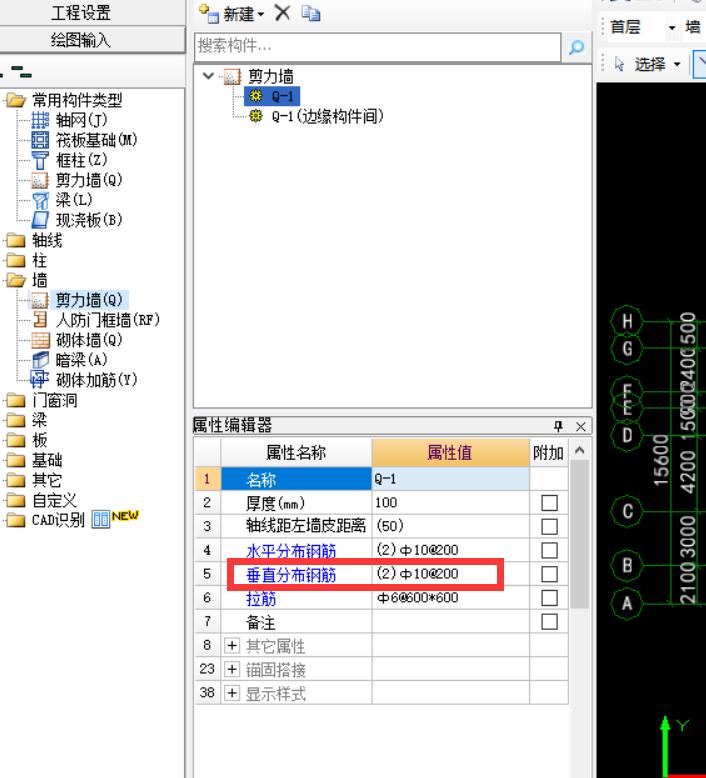Delete component with the X icon

coord(282,13)
